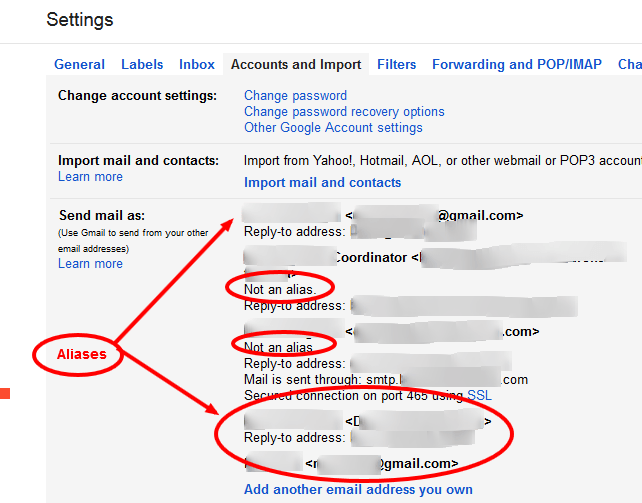Open Change password recovery options

[x=344, y=112]
